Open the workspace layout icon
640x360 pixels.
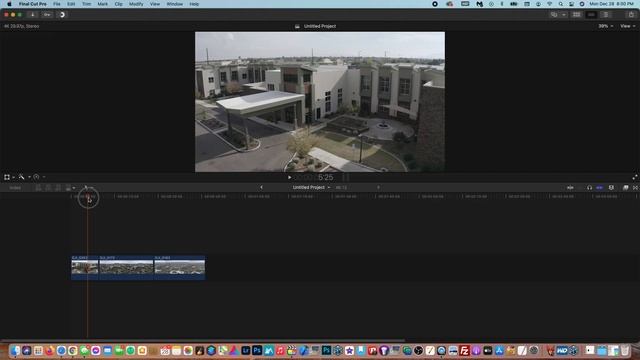tap(554, 15)
